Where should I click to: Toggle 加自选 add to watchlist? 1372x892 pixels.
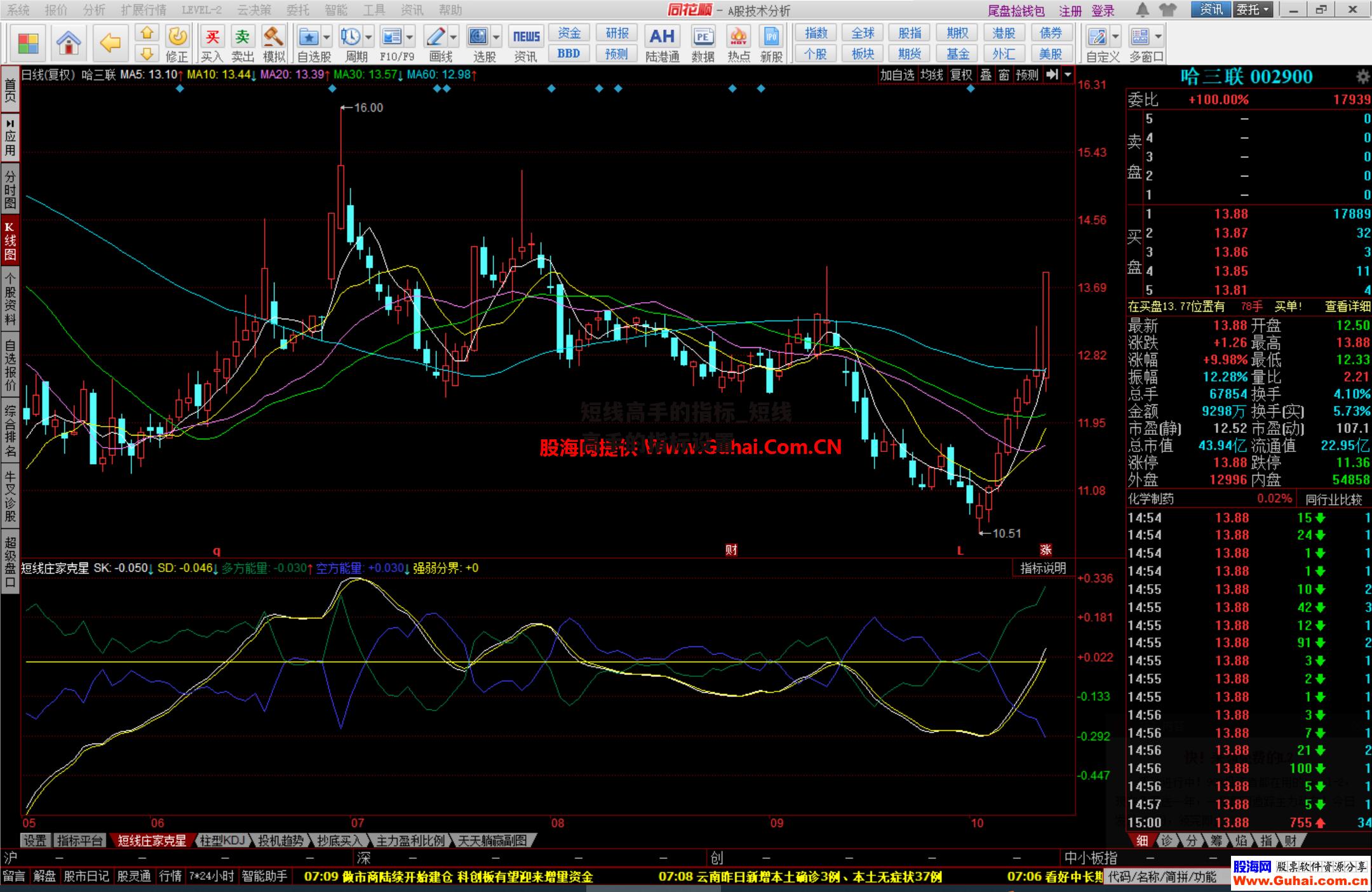(897, 74)
